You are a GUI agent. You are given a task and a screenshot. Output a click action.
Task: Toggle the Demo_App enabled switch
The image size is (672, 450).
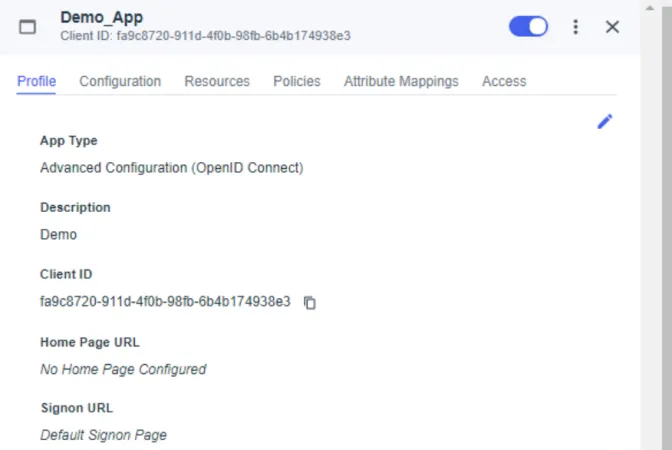pos(528,27)
